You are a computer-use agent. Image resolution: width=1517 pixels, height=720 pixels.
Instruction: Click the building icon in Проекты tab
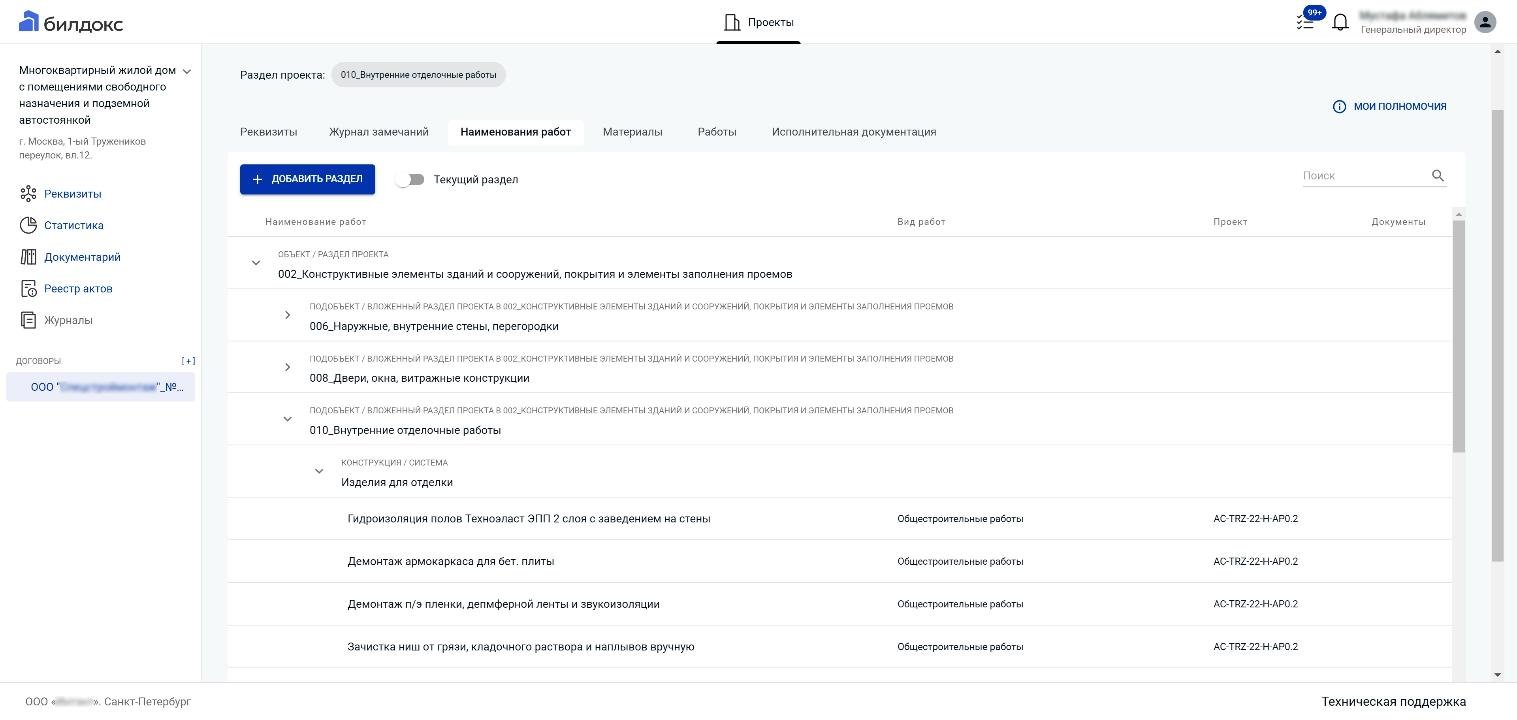click(732, 22)
